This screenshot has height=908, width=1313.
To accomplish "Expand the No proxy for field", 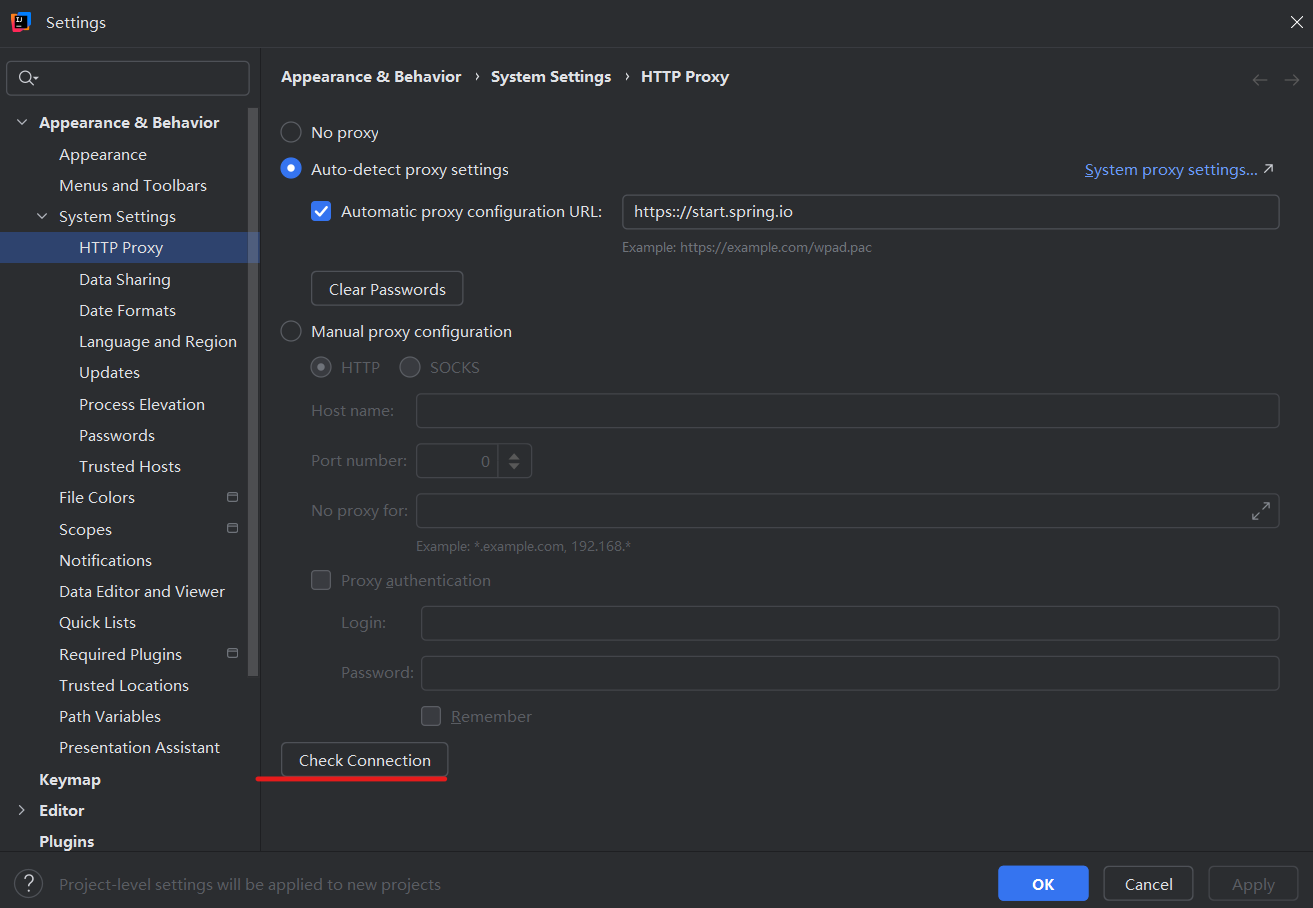I will [x=1261, y=510].
